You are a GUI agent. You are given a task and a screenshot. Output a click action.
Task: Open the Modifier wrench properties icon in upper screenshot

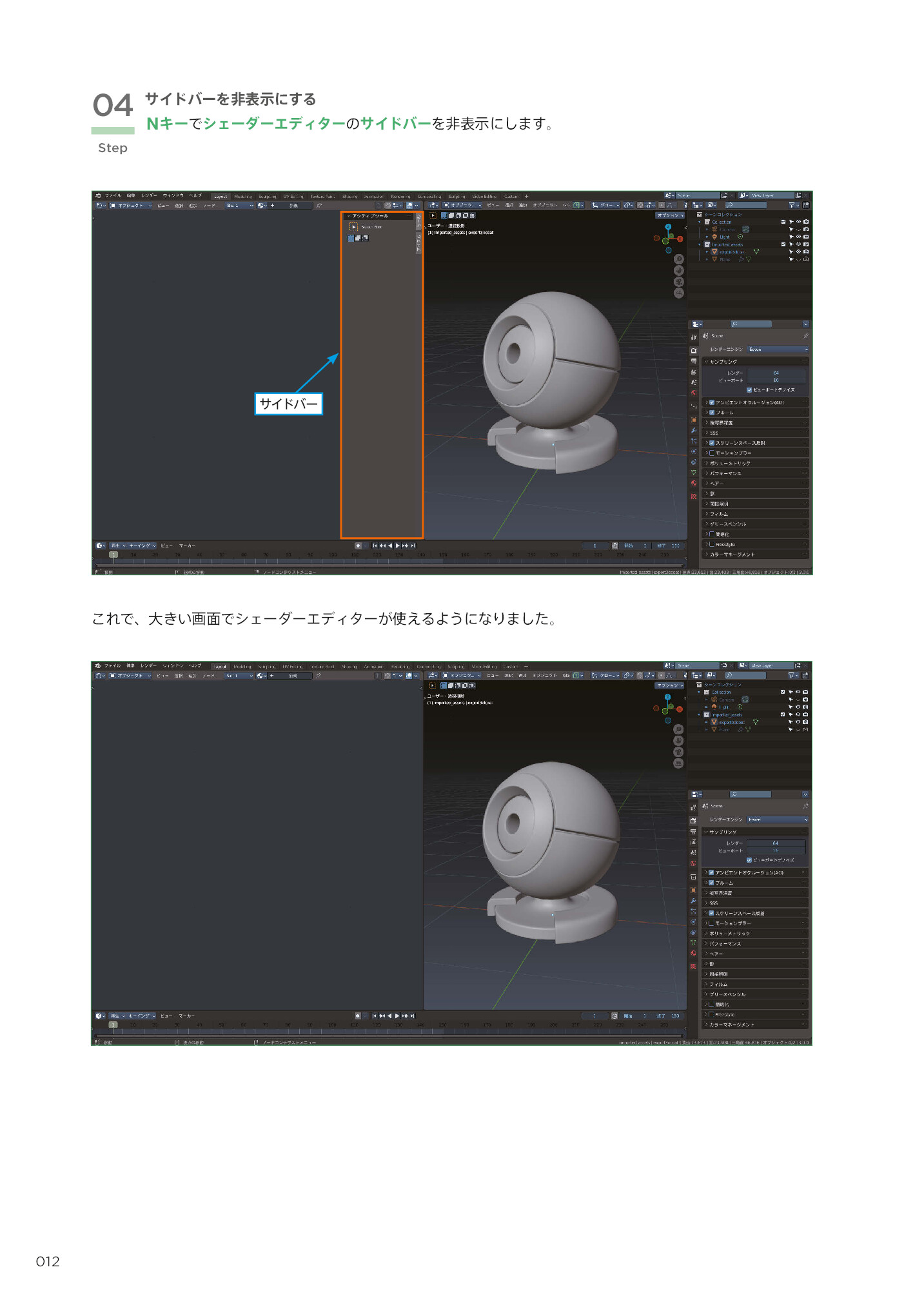(694, 430)
